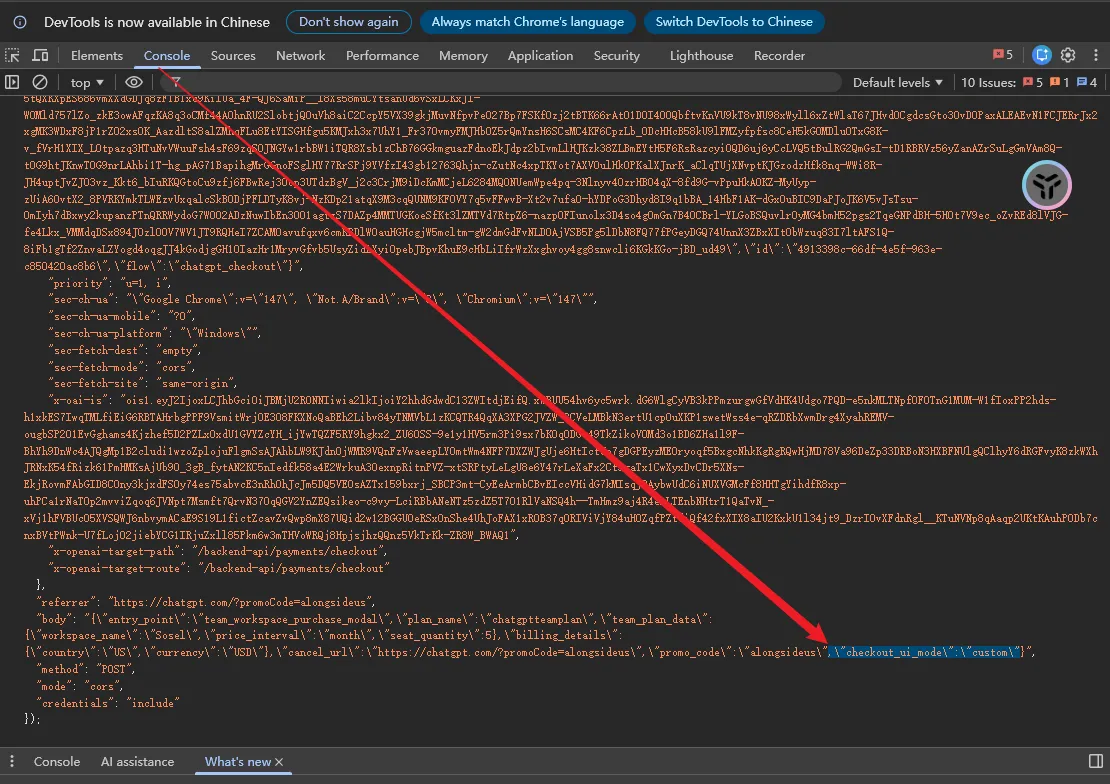Open the Lighthouse tab
1110x784 pixels.
pyautogui.click(x=702, y=55)
